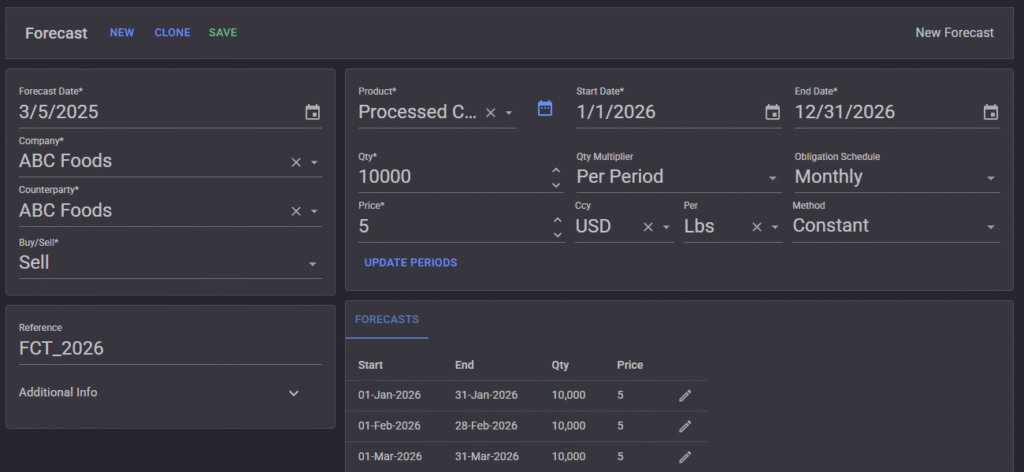Decrease the Price value with down arrow

click(x=557, y=235)
